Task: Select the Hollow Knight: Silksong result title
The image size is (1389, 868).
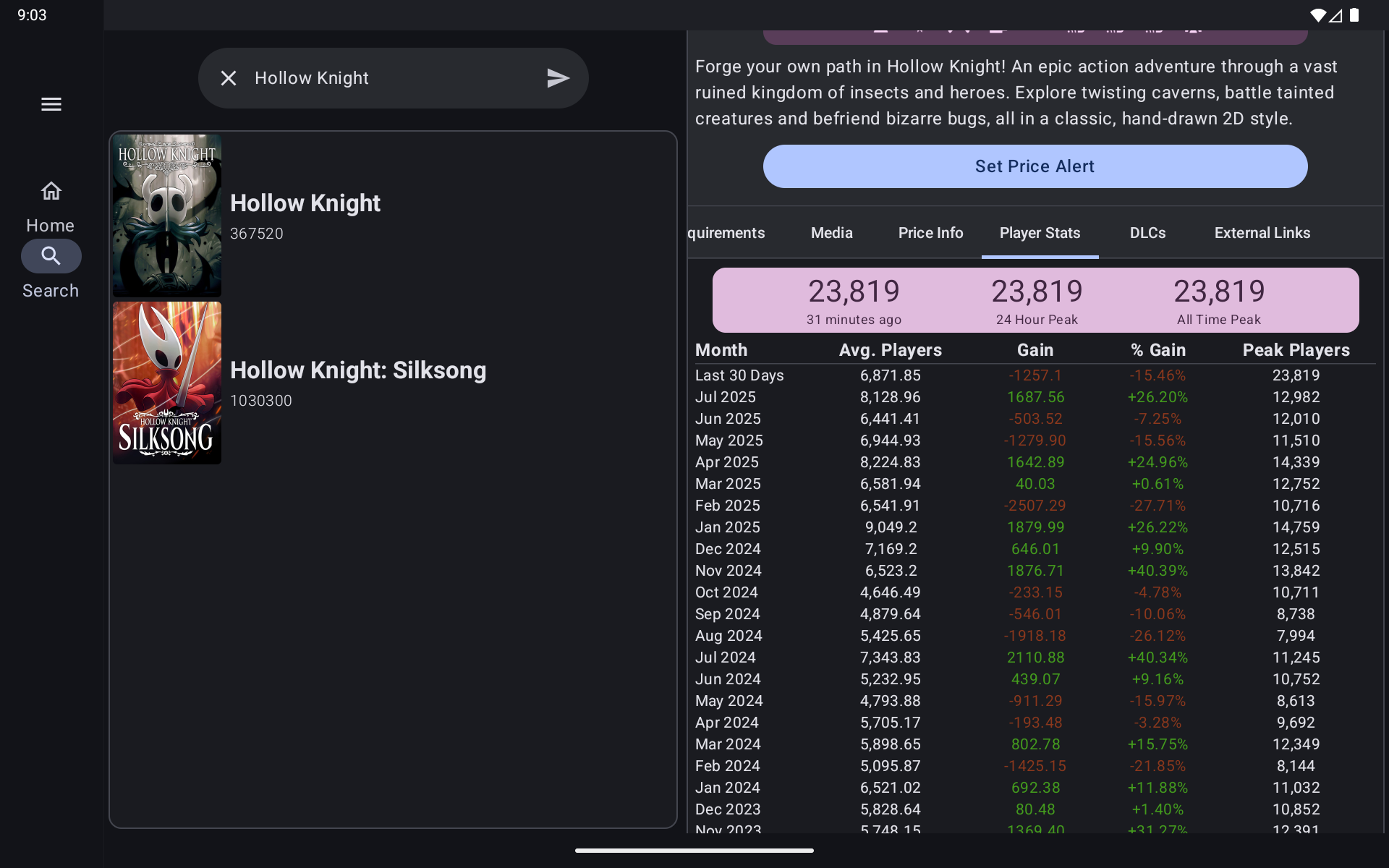Action: pyautogui.click(x=358, y=370)
